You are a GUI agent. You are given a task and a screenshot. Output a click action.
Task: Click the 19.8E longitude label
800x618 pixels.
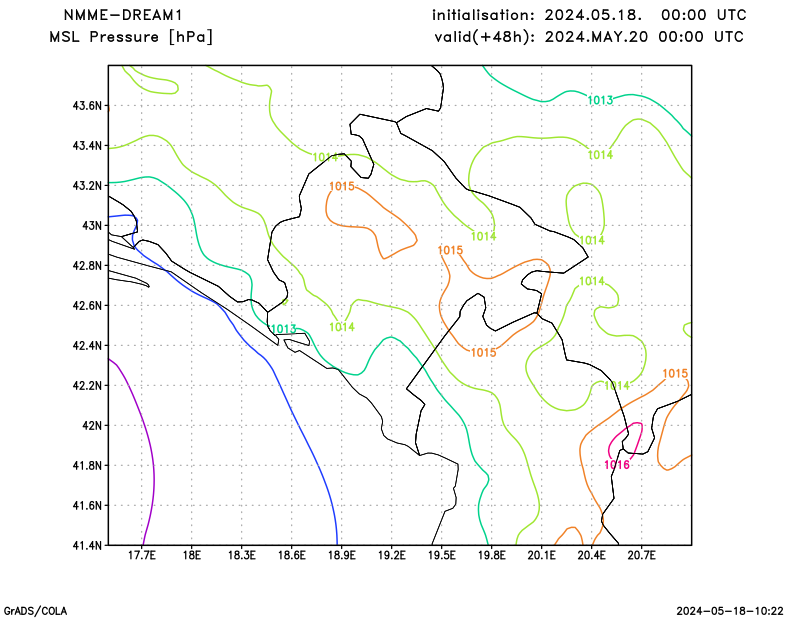491,555
